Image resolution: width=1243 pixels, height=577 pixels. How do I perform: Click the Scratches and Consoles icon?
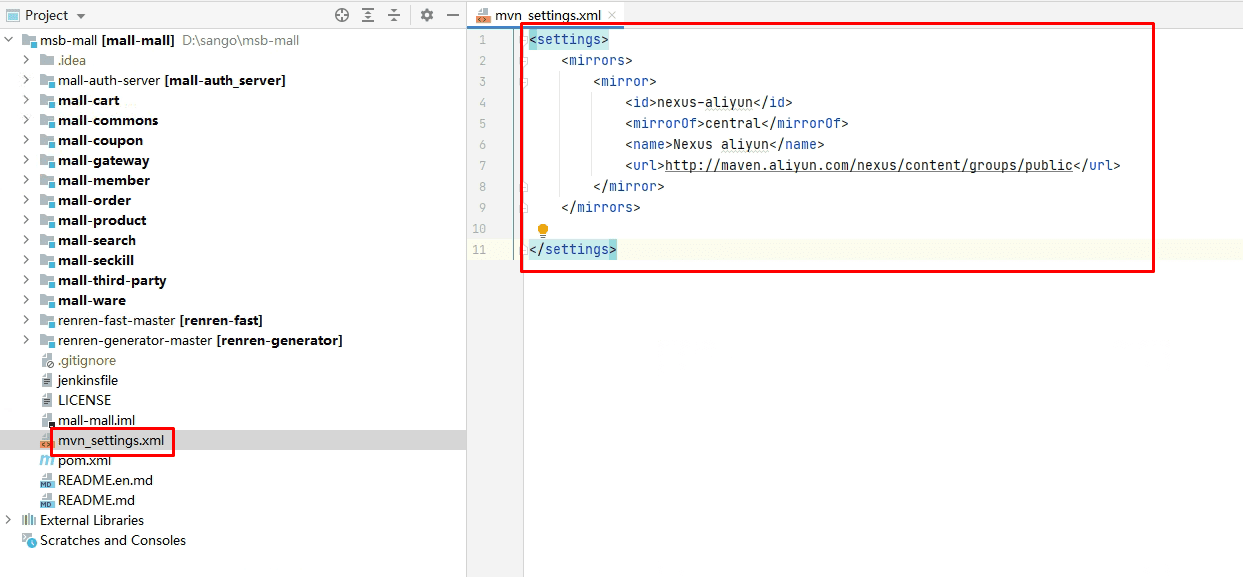point(29,540)
